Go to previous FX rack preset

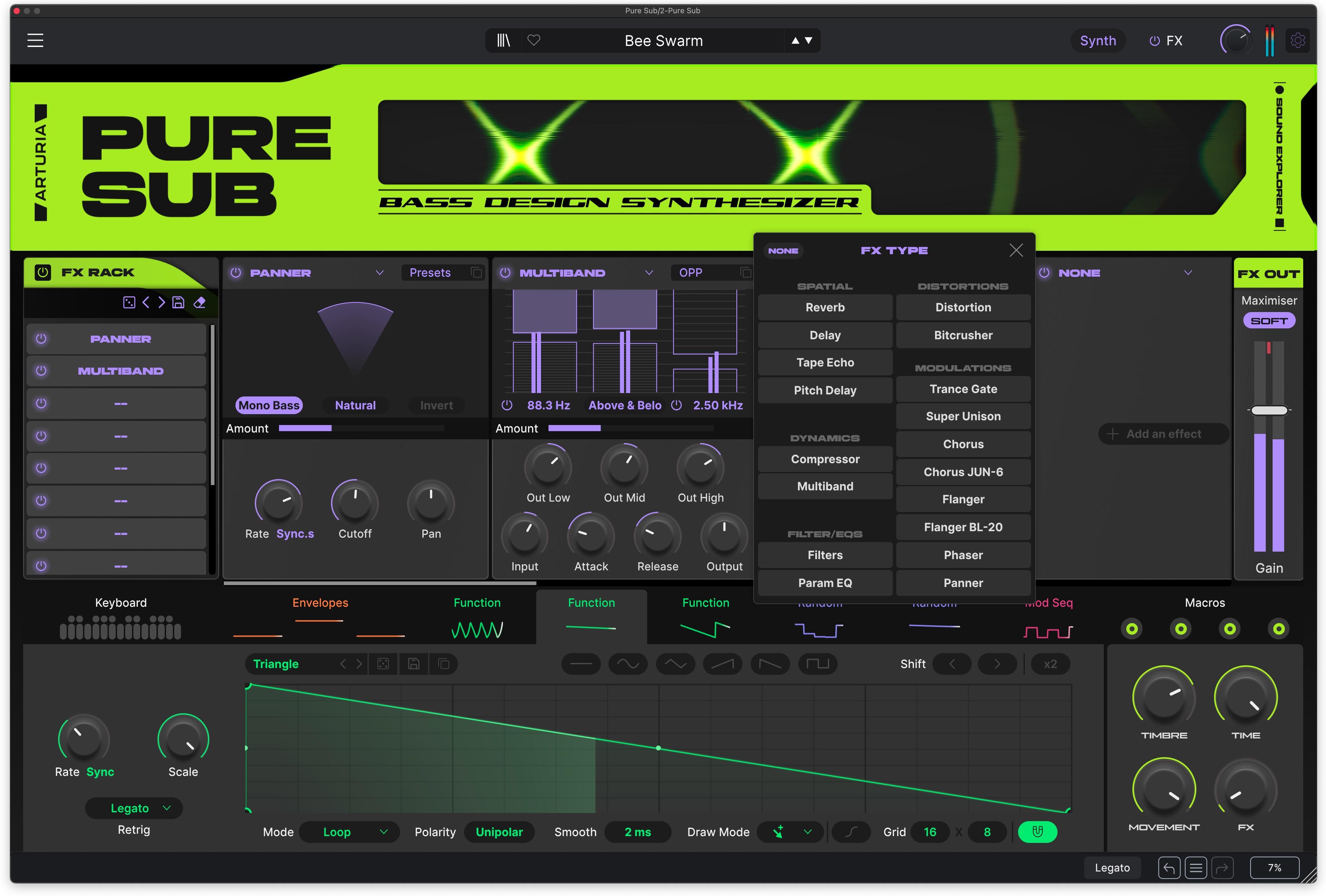[x=146, y=303]
